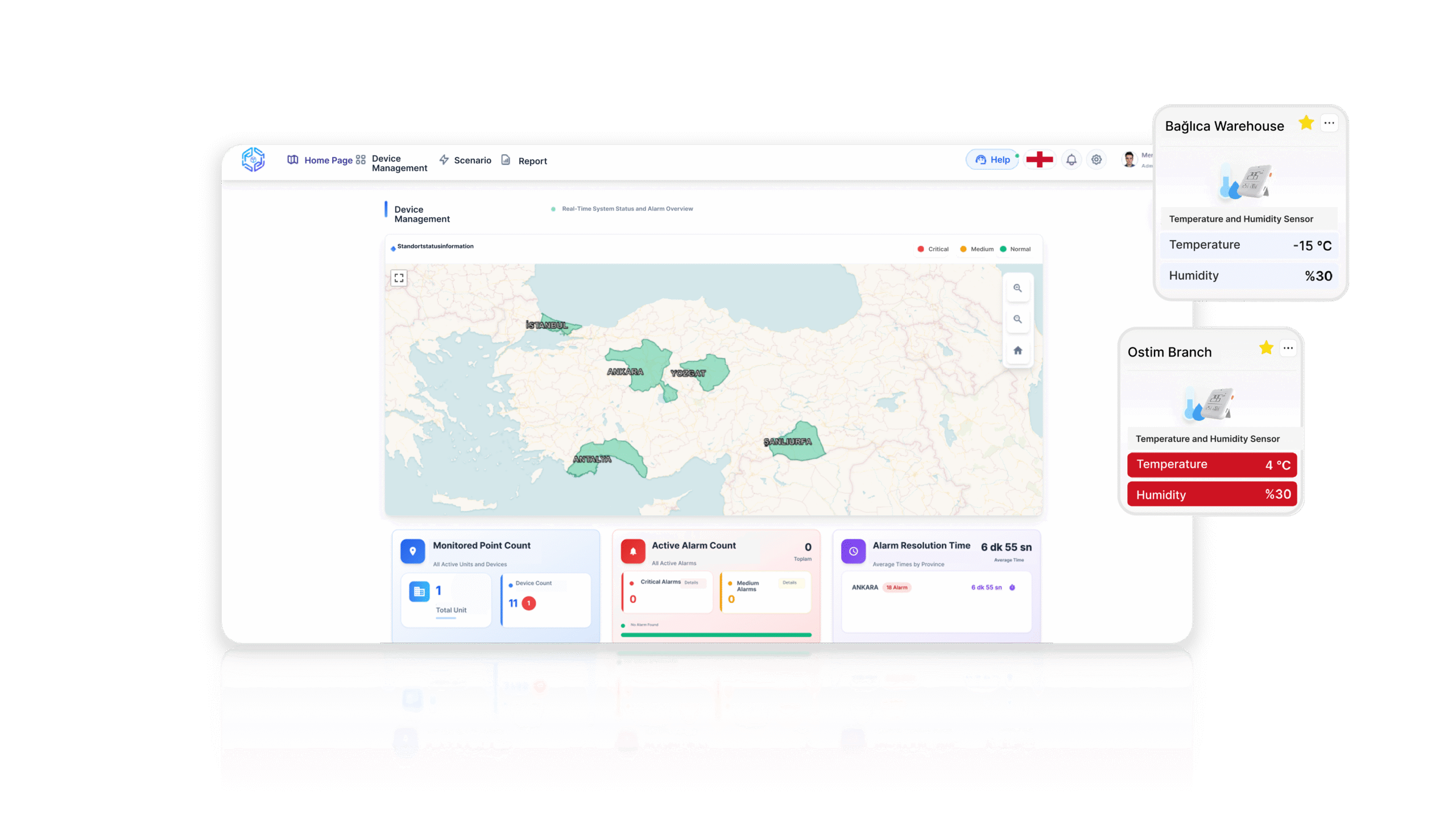Image resolution: width=1456 pixels, height=819 pixels.
Task: Toggle favorite star on Bağlıca Warehouse
Action: pos(1306,123)
